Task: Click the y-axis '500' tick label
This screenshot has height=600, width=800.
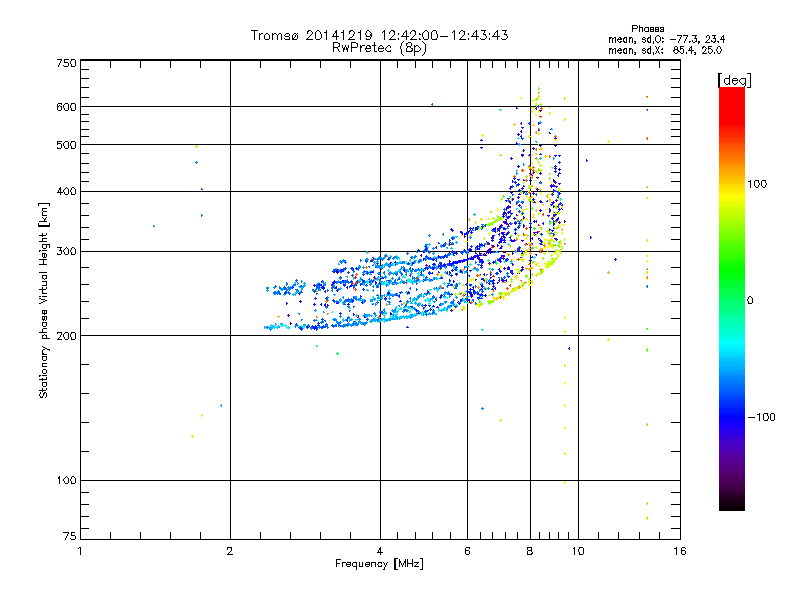Action: click(67, 145)
